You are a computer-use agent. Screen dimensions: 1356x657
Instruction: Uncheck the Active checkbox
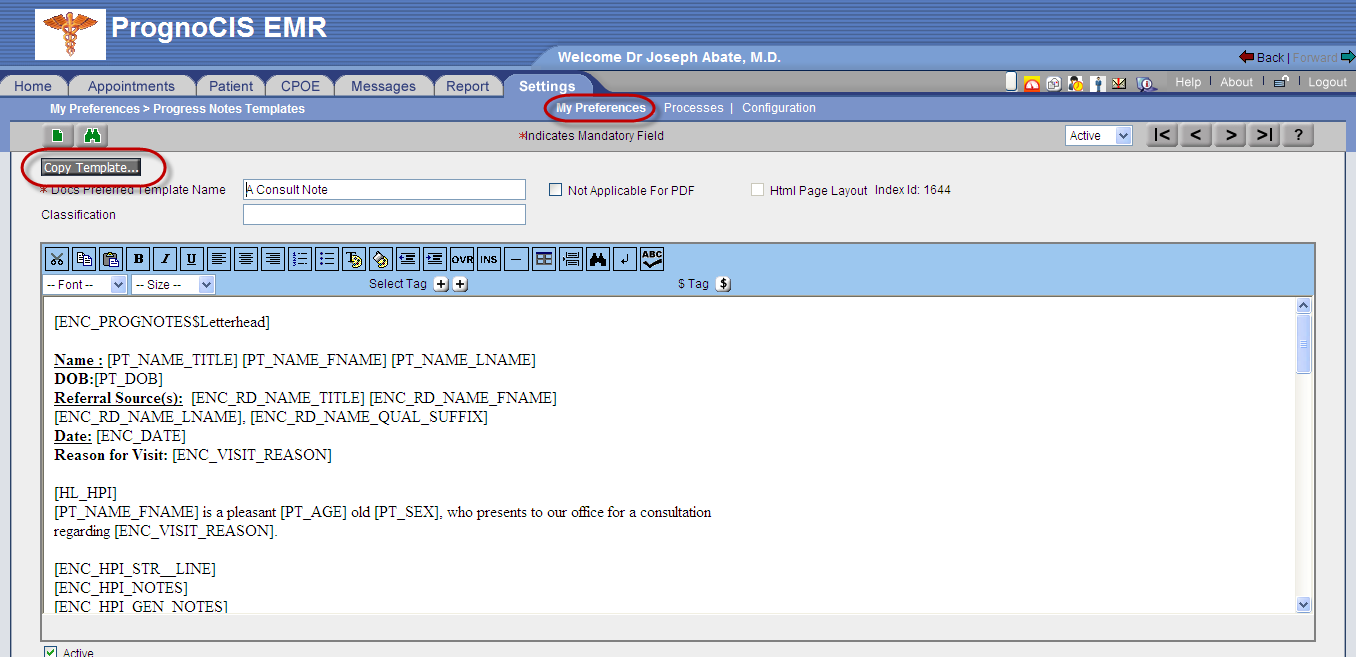pyautogui.click(x=50, y=653)
